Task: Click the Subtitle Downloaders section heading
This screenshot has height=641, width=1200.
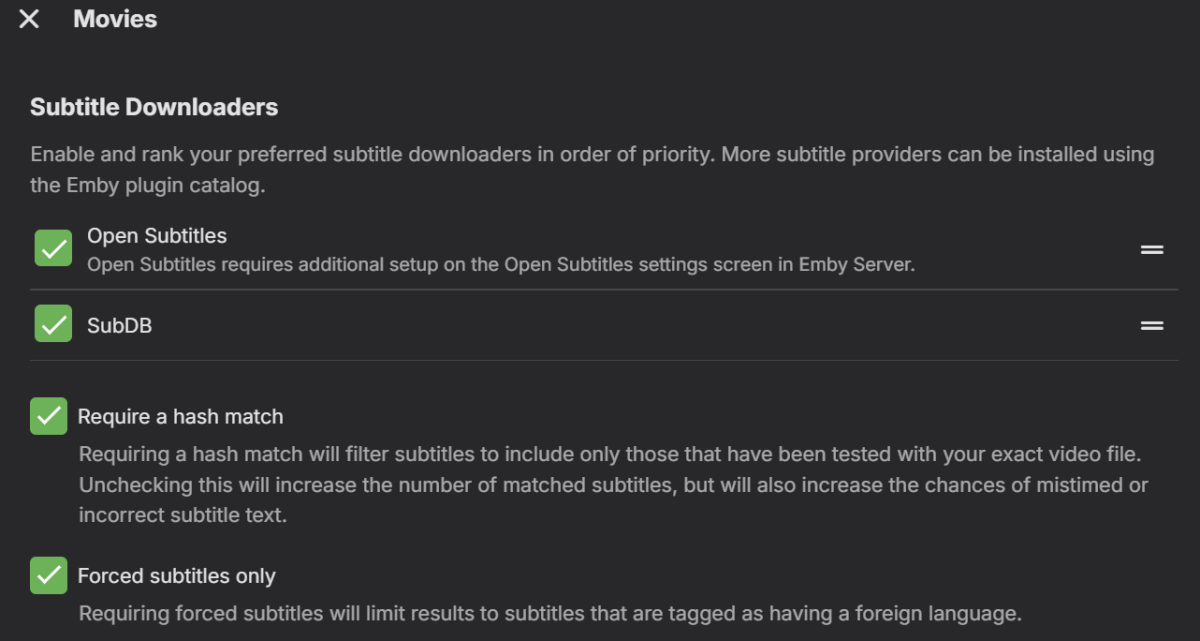Action: 154,106
